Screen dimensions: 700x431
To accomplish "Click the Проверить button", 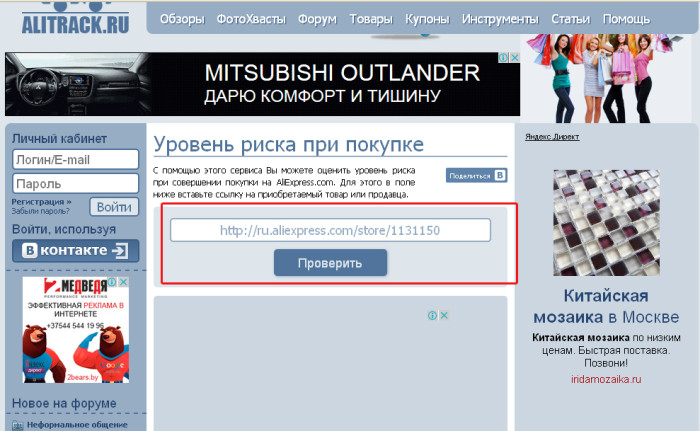I will point(330,263).
